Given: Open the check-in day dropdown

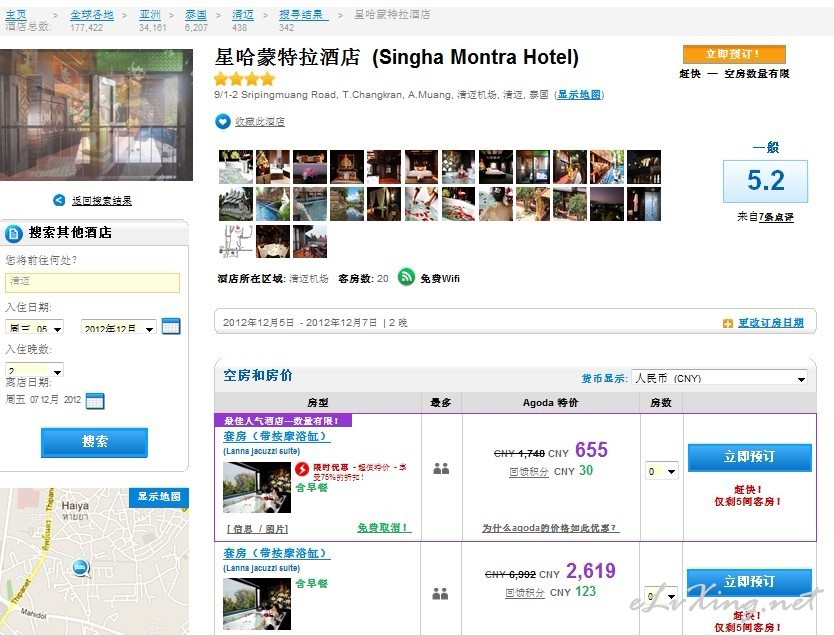Looking at the screenshot, I should point(35,327).
